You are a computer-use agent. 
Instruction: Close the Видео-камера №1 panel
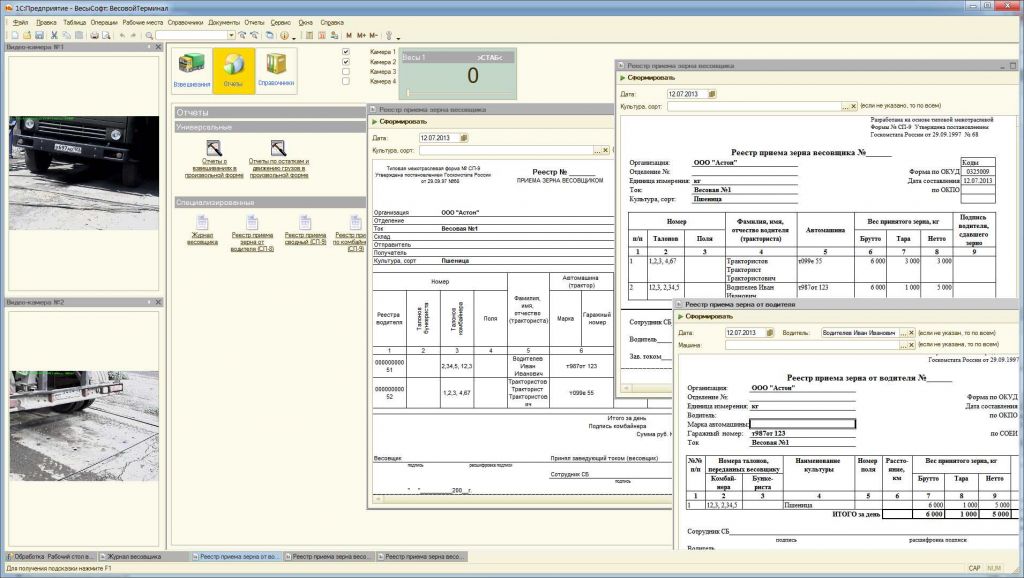click(x=158, y=47)
